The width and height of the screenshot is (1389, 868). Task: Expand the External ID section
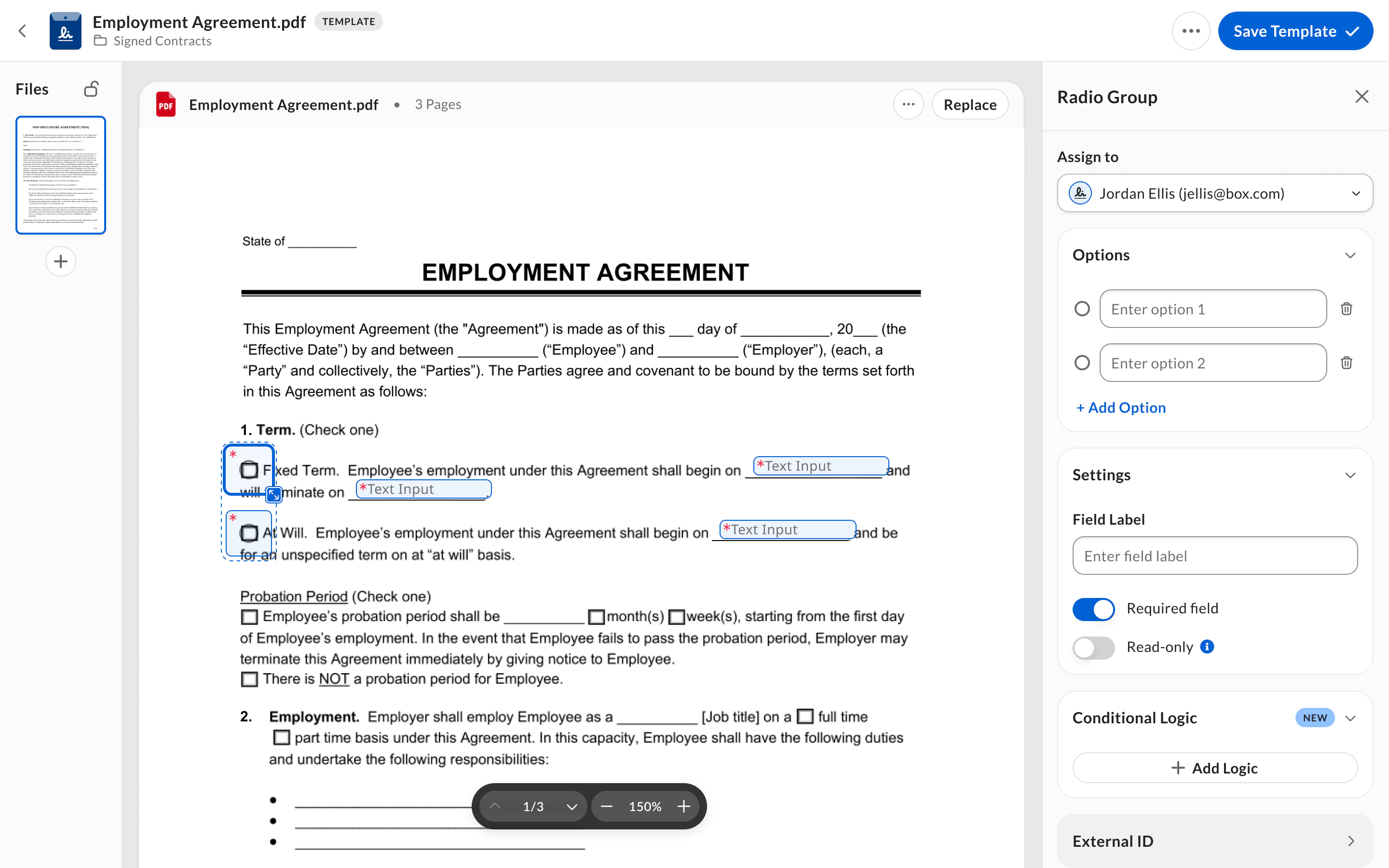[1350, 841]
